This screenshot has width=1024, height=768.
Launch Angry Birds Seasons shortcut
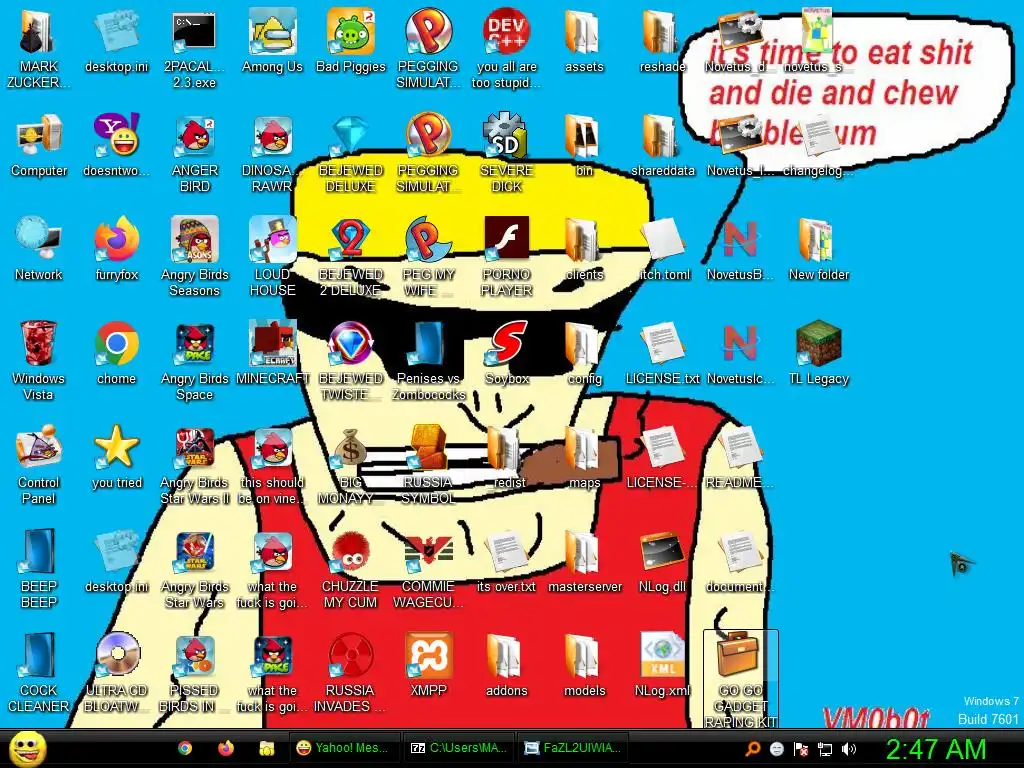click(x=195, y=257)
